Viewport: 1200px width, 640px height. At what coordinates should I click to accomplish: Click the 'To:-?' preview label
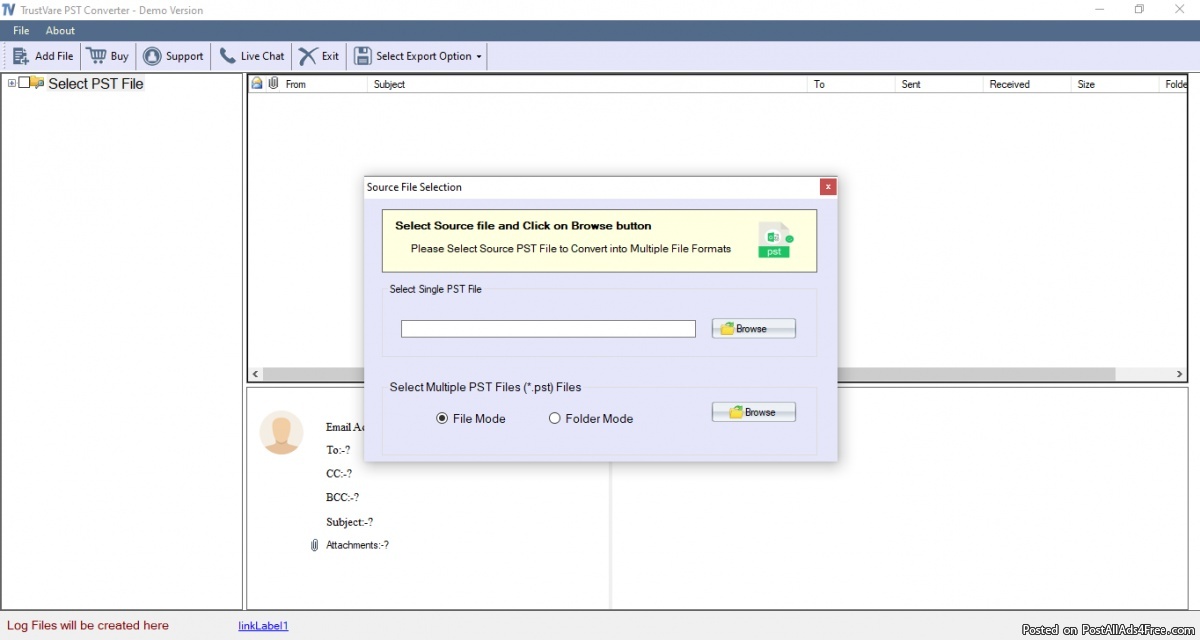(339, 450)
